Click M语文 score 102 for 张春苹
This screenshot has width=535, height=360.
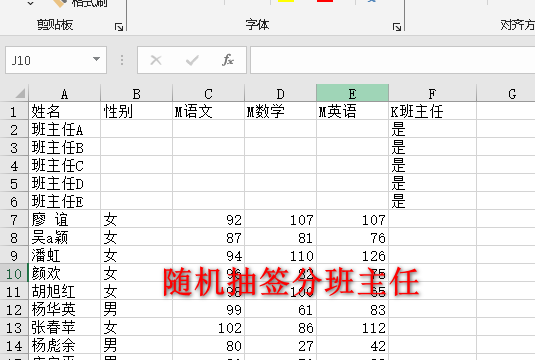coord(208,328)
